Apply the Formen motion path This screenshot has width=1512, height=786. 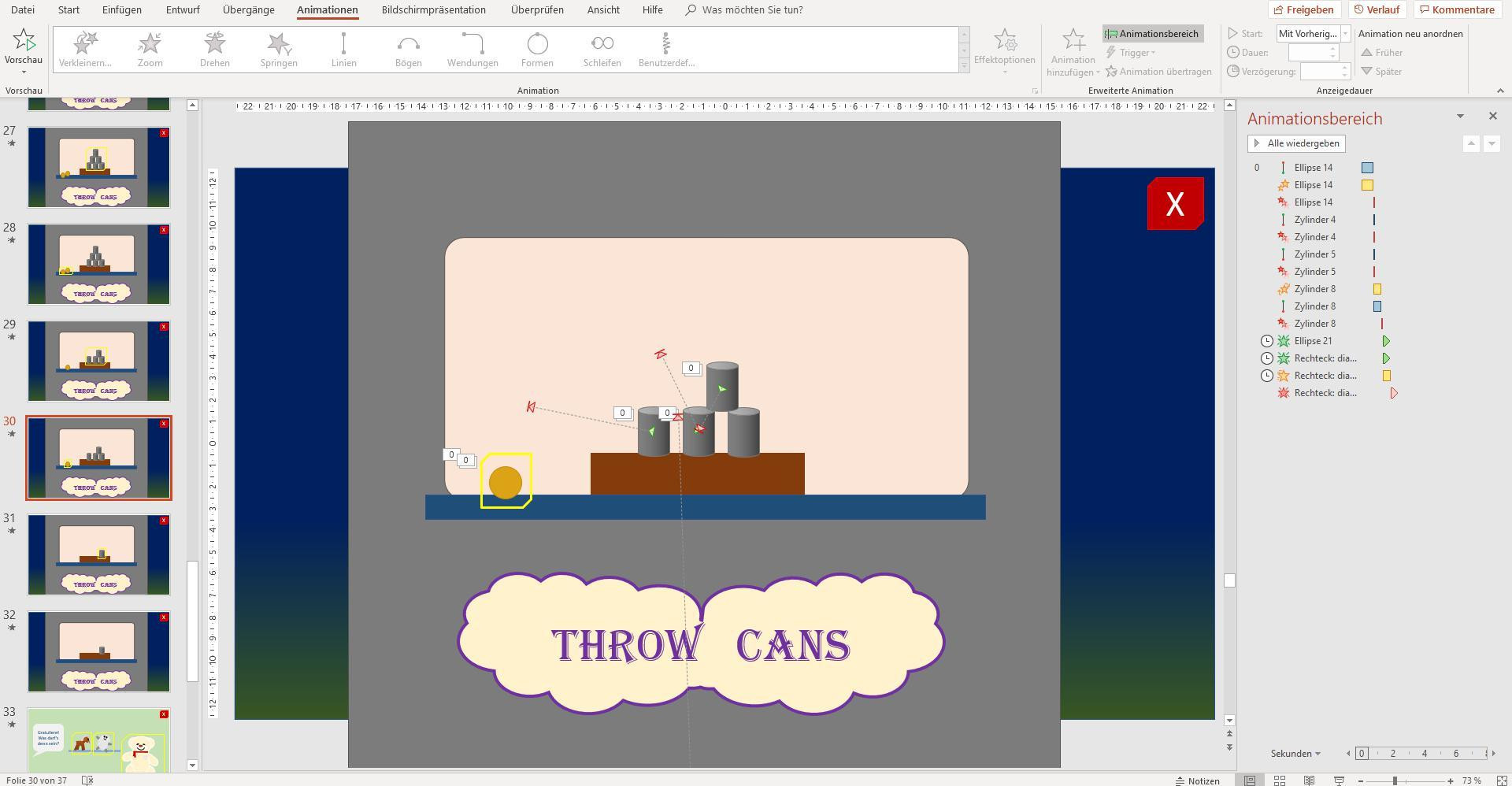pyautogui.click(x=537, y=50)
